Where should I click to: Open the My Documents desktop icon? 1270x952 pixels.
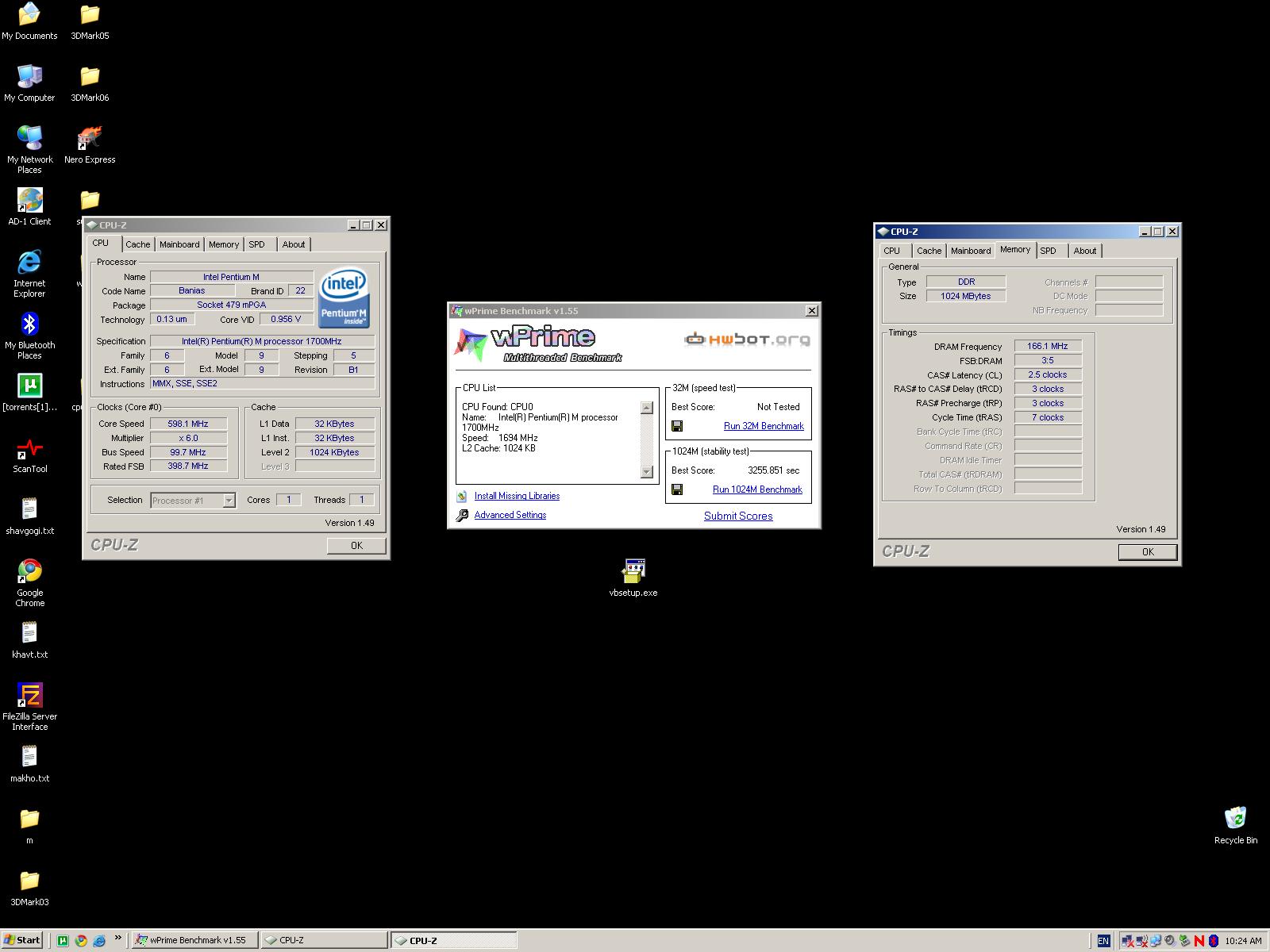[x=29, y=22]
